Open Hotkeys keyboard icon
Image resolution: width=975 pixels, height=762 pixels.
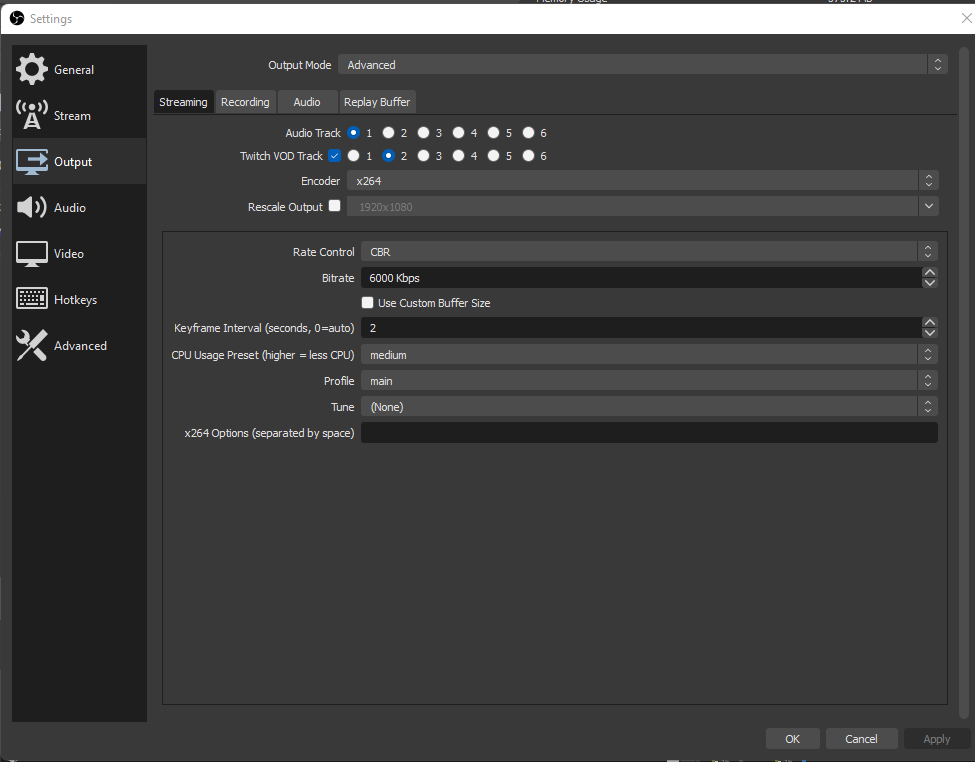point(32,299)
